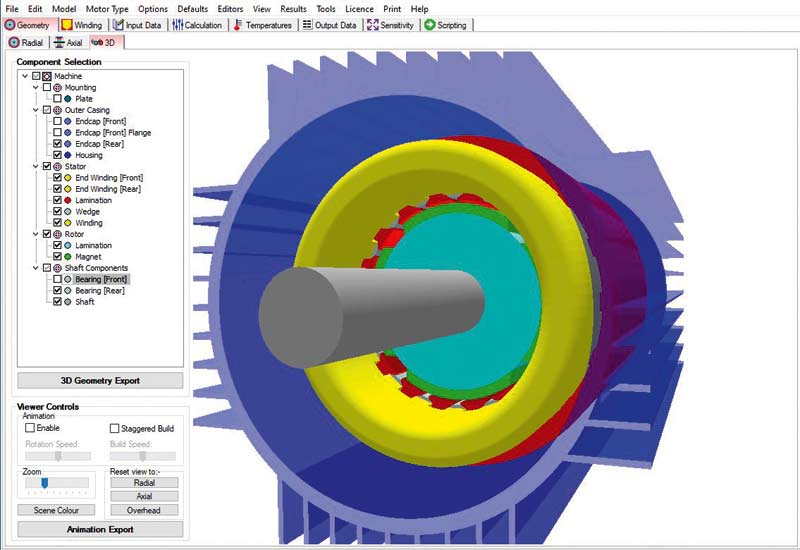The width and height of the screenshot is (800, 550).
Task: Collapse the Stator tree node
Action: coord(36,166)
